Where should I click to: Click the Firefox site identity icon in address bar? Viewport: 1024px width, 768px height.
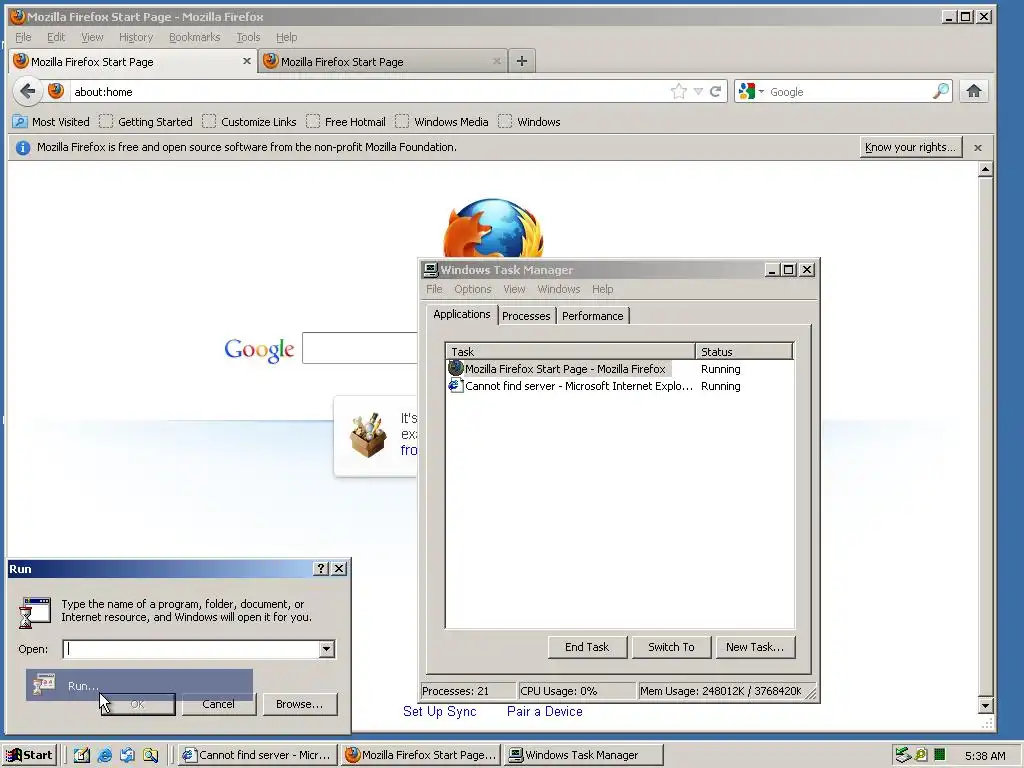pyautogui.click(x=56, y=91)
